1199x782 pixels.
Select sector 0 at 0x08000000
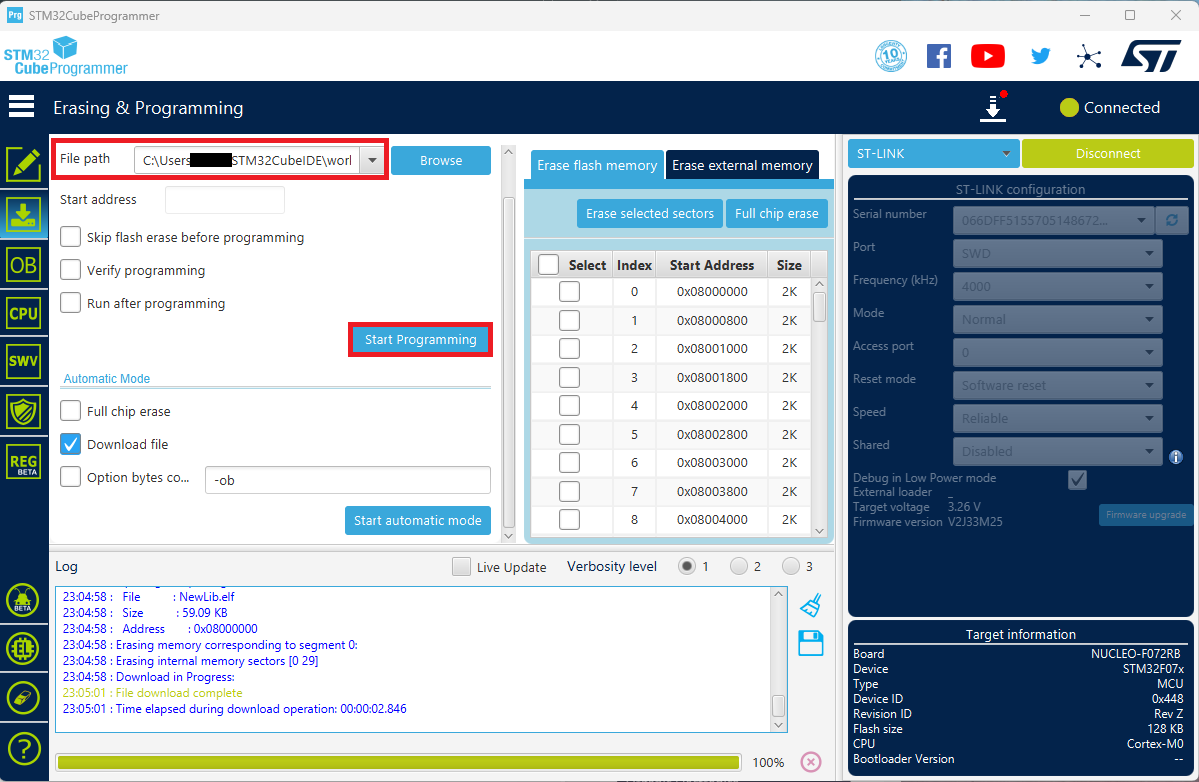click(569, 291)
